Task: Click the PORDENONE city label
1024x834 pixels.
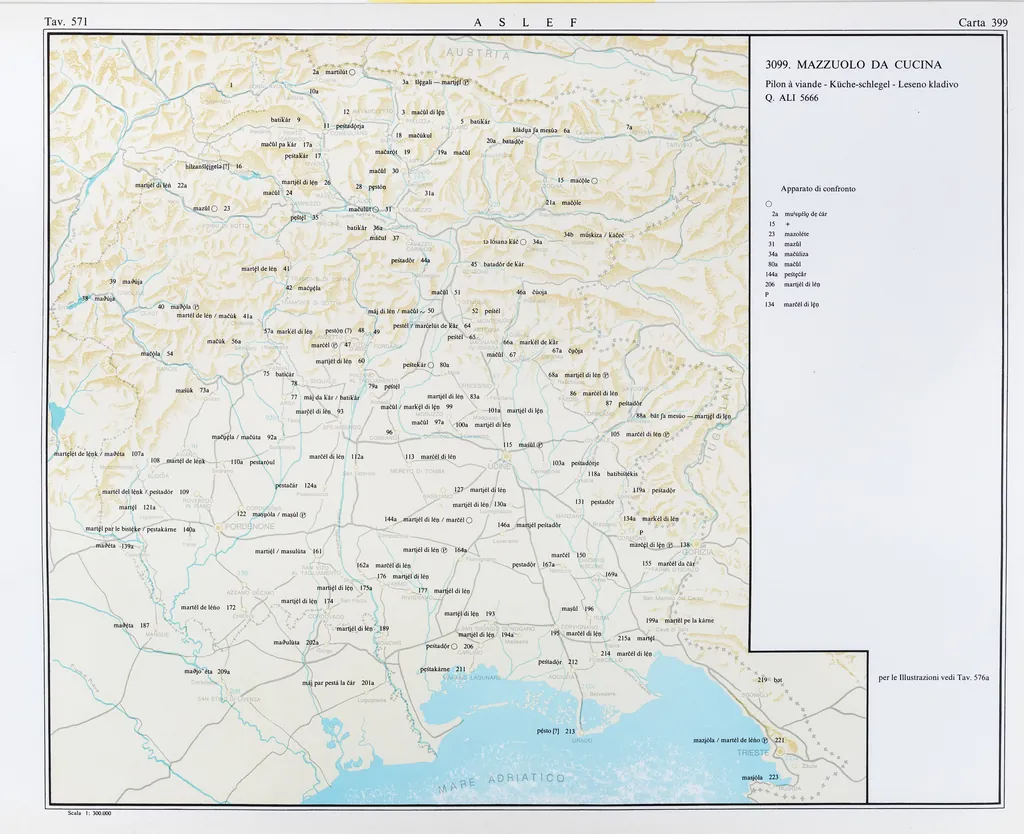Action: (250, 526)
